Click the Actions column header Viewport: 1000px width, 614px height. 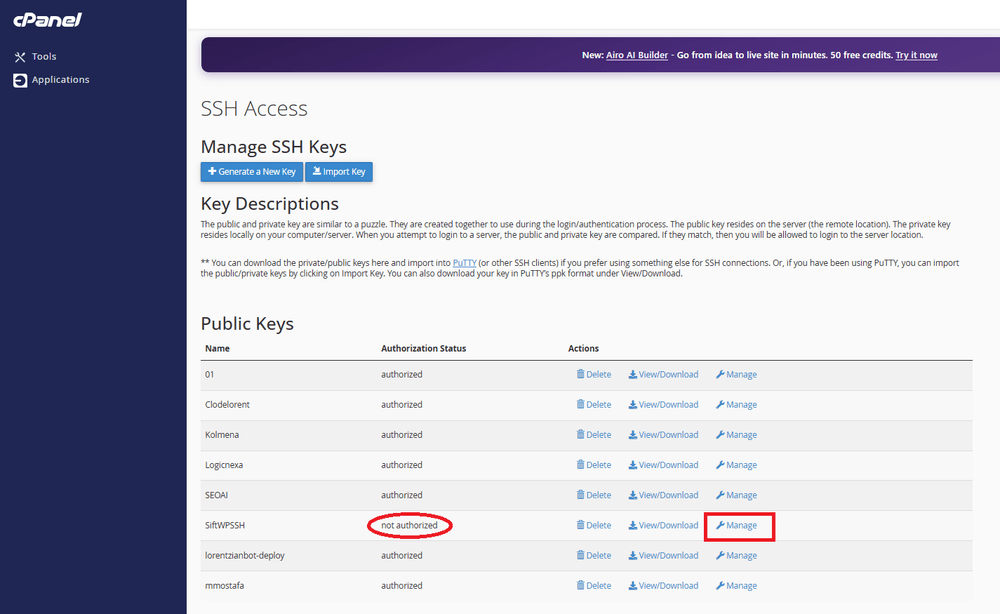tap(584, 348)
